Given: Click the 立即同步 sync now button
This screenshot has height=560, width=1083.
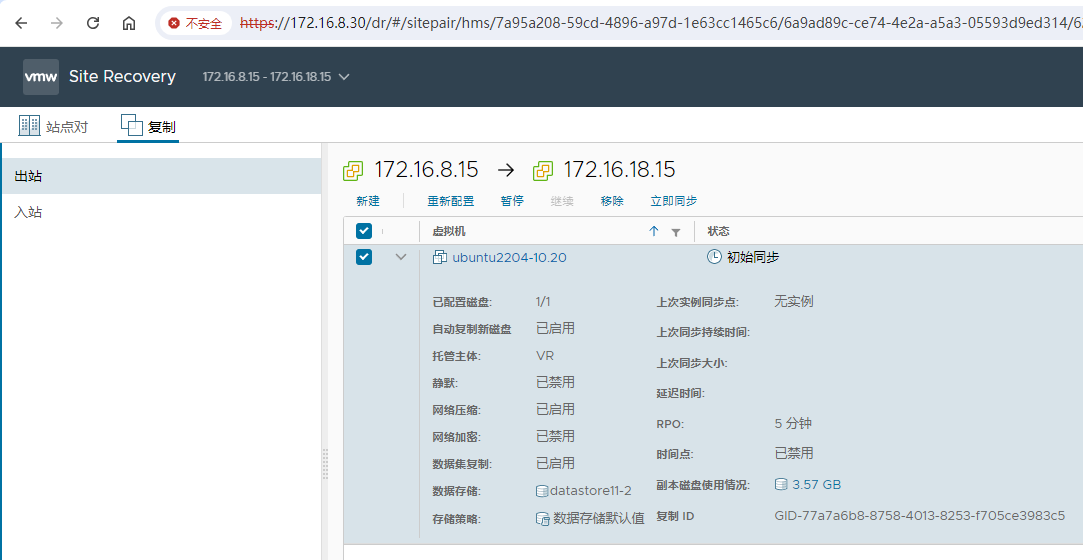Looking at the screenshot, I should (x=673, y=201).
